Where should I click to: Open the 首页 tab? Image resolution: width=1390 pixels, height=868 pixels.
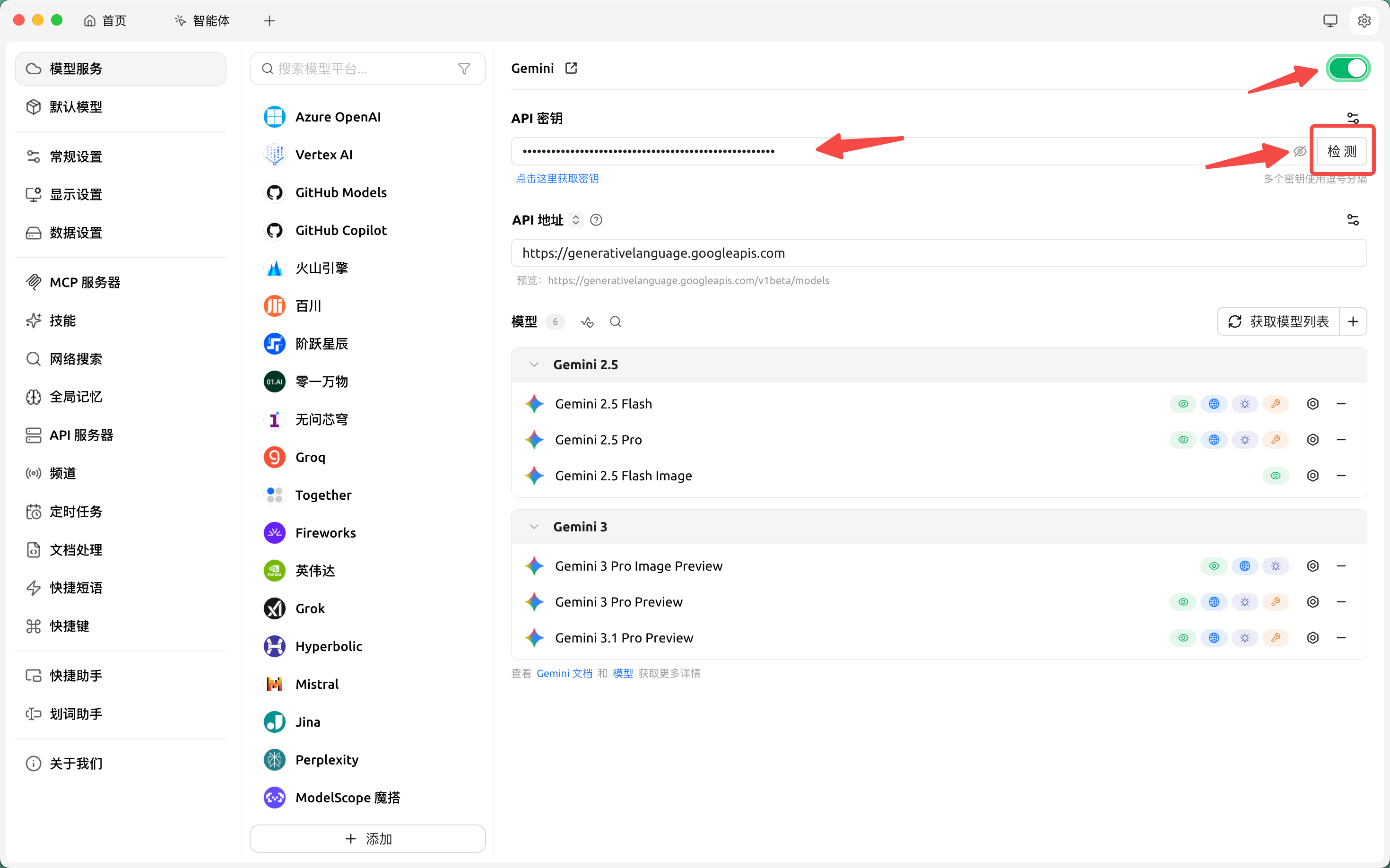105,21
